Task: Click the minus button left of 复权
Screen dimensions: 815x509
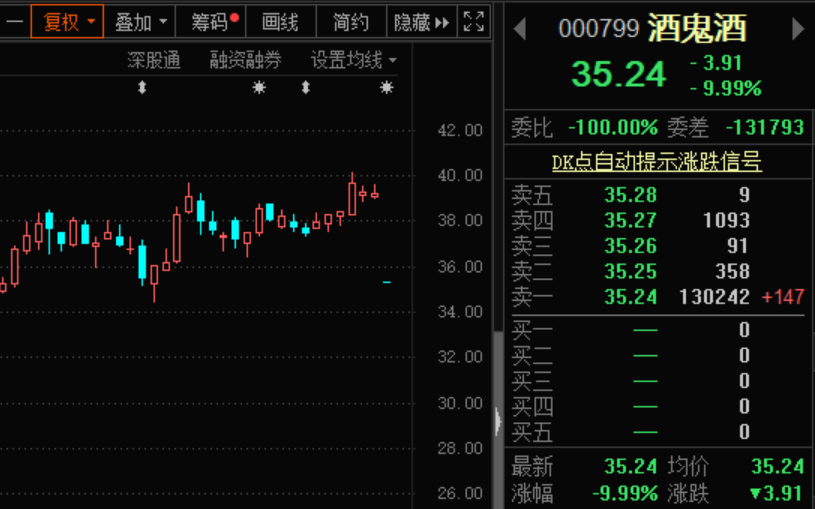Action: coord(15,21)
